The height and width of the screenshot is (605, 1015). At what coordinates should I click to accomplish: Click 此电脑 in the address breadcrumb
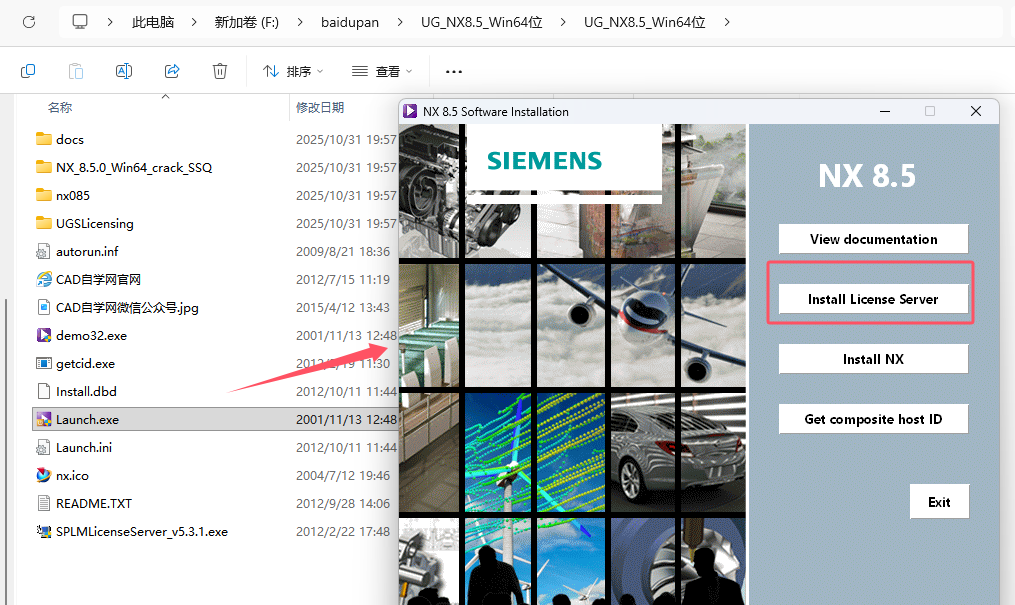pyautogui.click(x=153, y=22)
